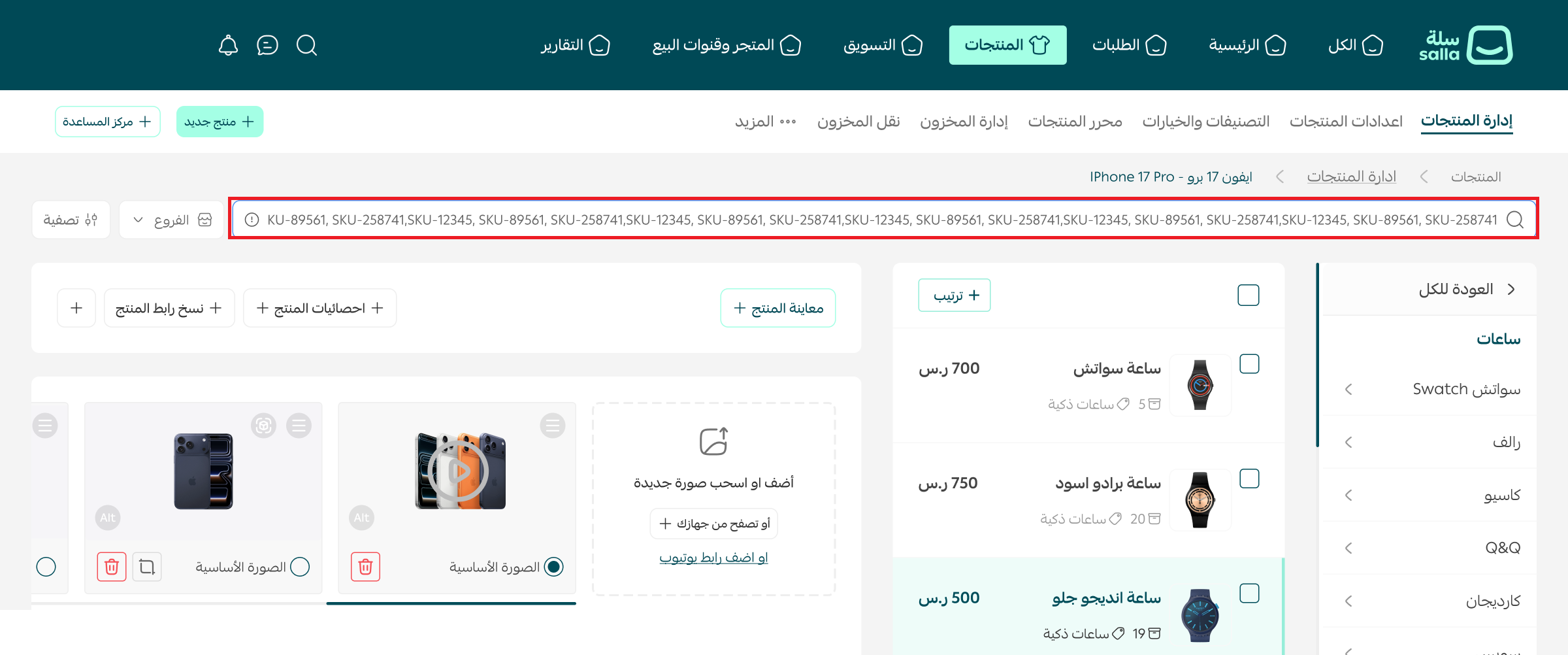Click the SKU search input field
This screenshot has width=1568, height=655.
[x=882, y=220]
